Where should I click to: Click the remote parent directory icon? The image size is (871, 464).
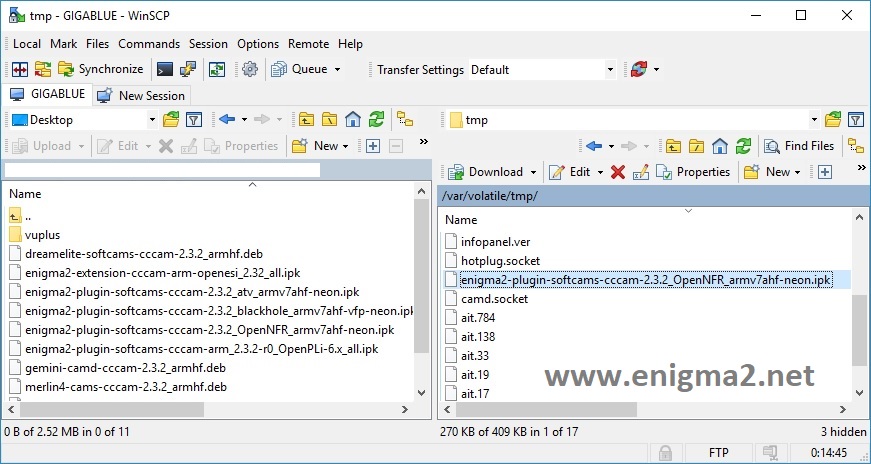pyautogui.click(x=673, y=146)
